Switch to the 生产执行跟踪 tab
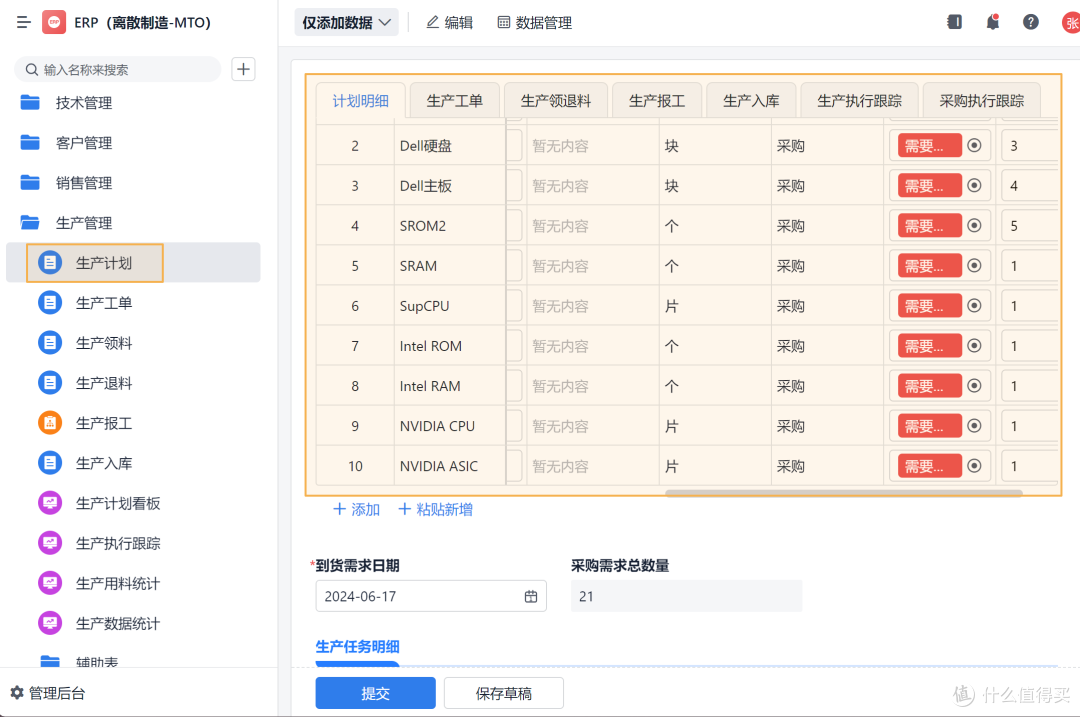Screen dimensions: 1080x717 point(860,101)
